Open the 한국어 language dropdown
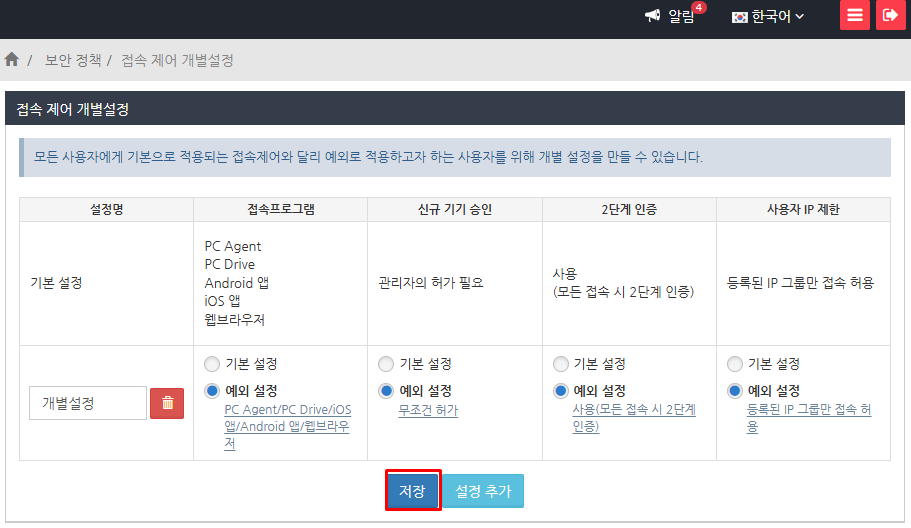 point(768,16)
